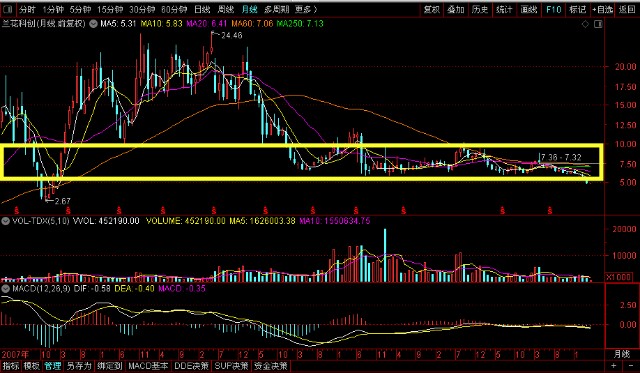Expand 更多 more periods menu
The image size is (640, 373).
point(306,9)
